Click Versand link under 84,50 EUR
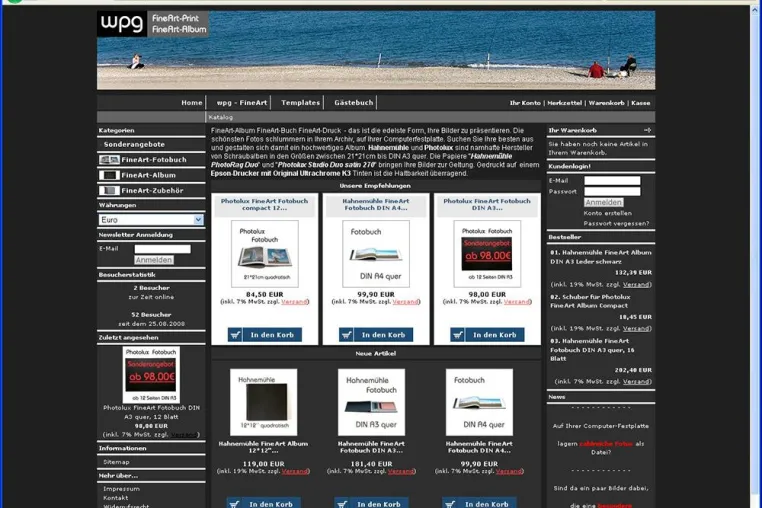The width and height of the screenshot is (762, 508). pos(294,302)
